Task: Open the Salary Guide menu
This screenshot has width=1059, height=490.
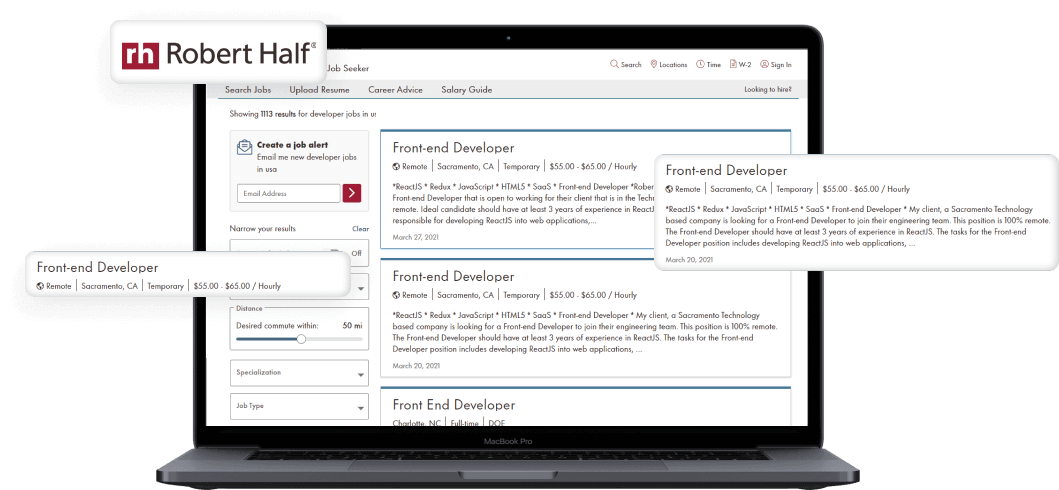Action: [x=467, y=90]
